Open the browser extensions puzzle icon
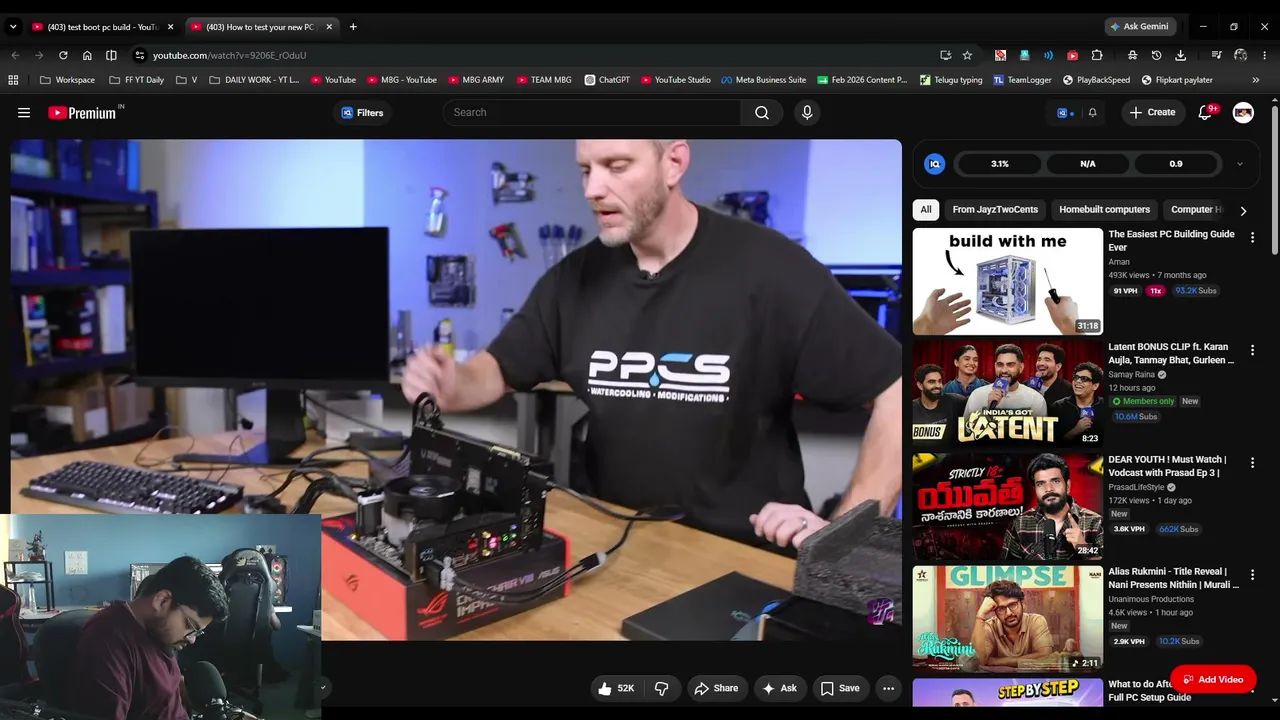1280x720 pixels. 1097,55
